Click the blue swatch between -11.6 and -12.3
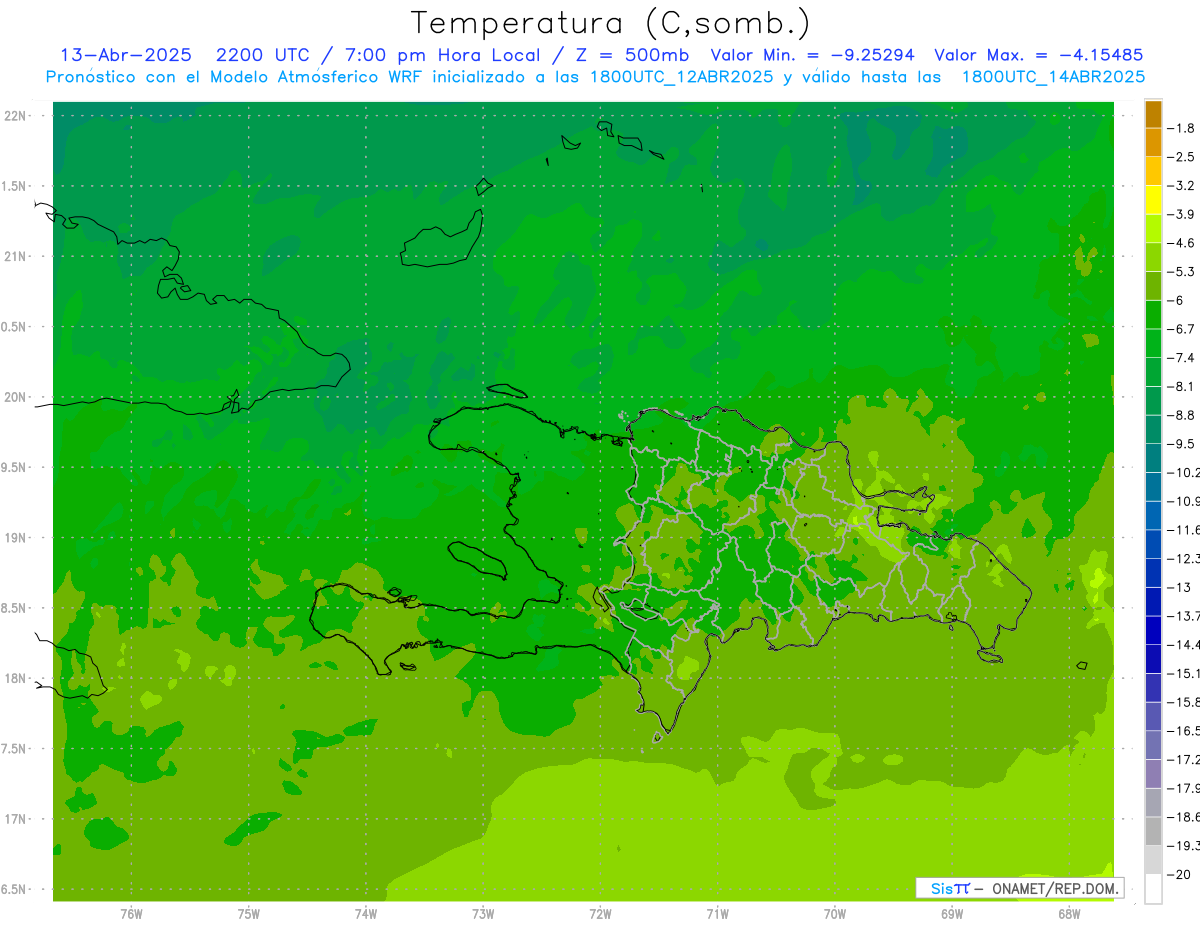1200x927 pixels. [x=1153, y=544]
